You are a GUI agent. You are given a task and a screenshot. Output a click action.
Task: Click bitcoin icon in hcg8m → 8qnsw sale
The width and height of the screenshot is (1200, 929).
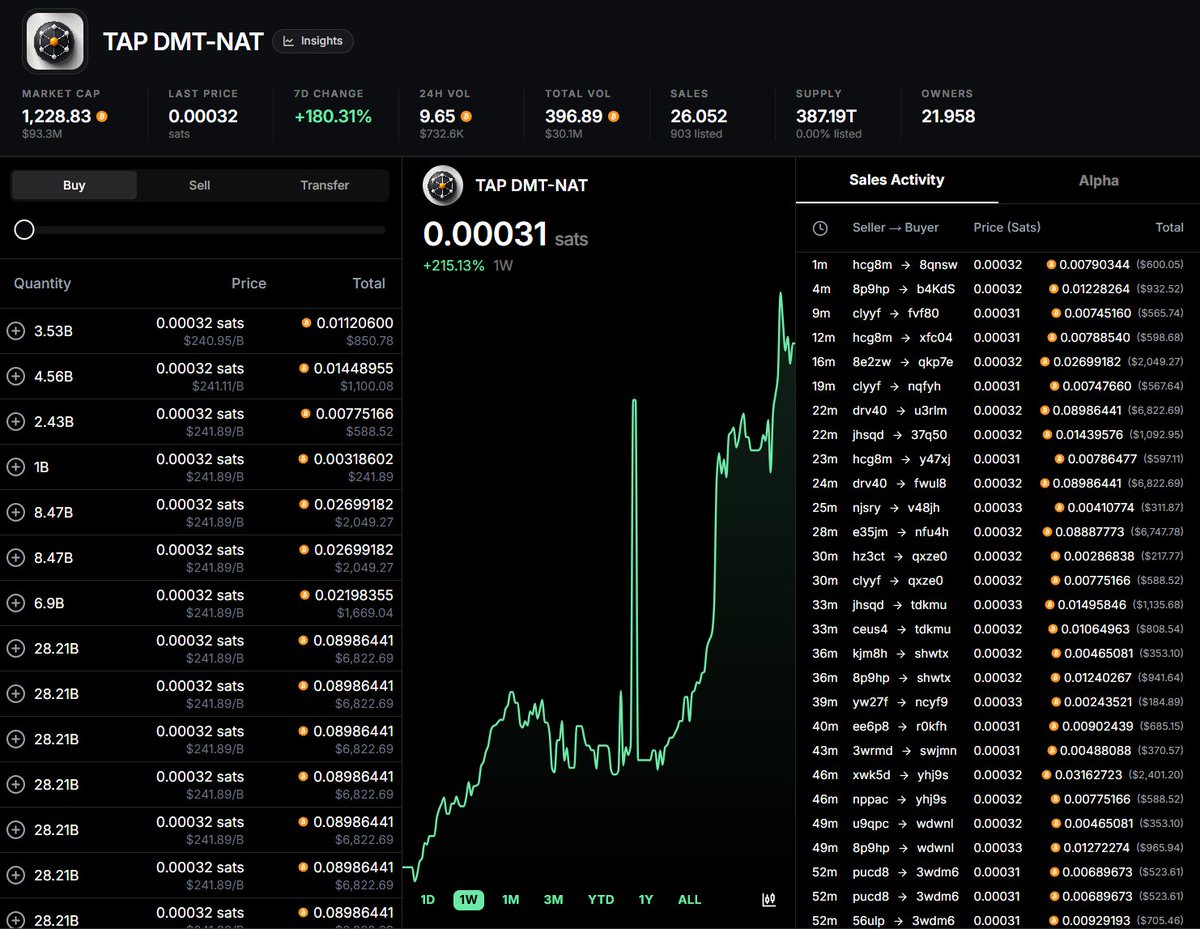pos(1051,265)
